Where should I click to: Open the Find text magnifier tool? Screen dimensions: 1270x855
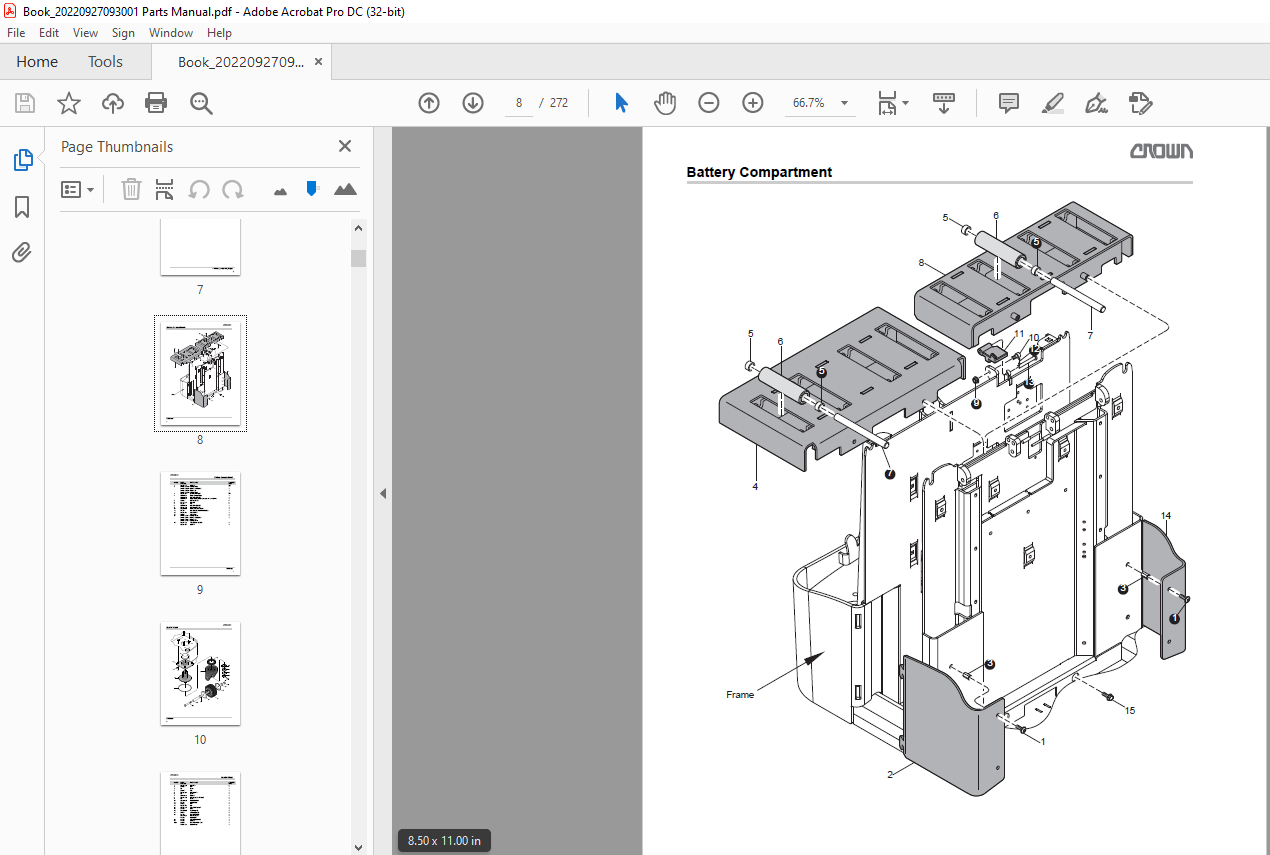(202, 103)
